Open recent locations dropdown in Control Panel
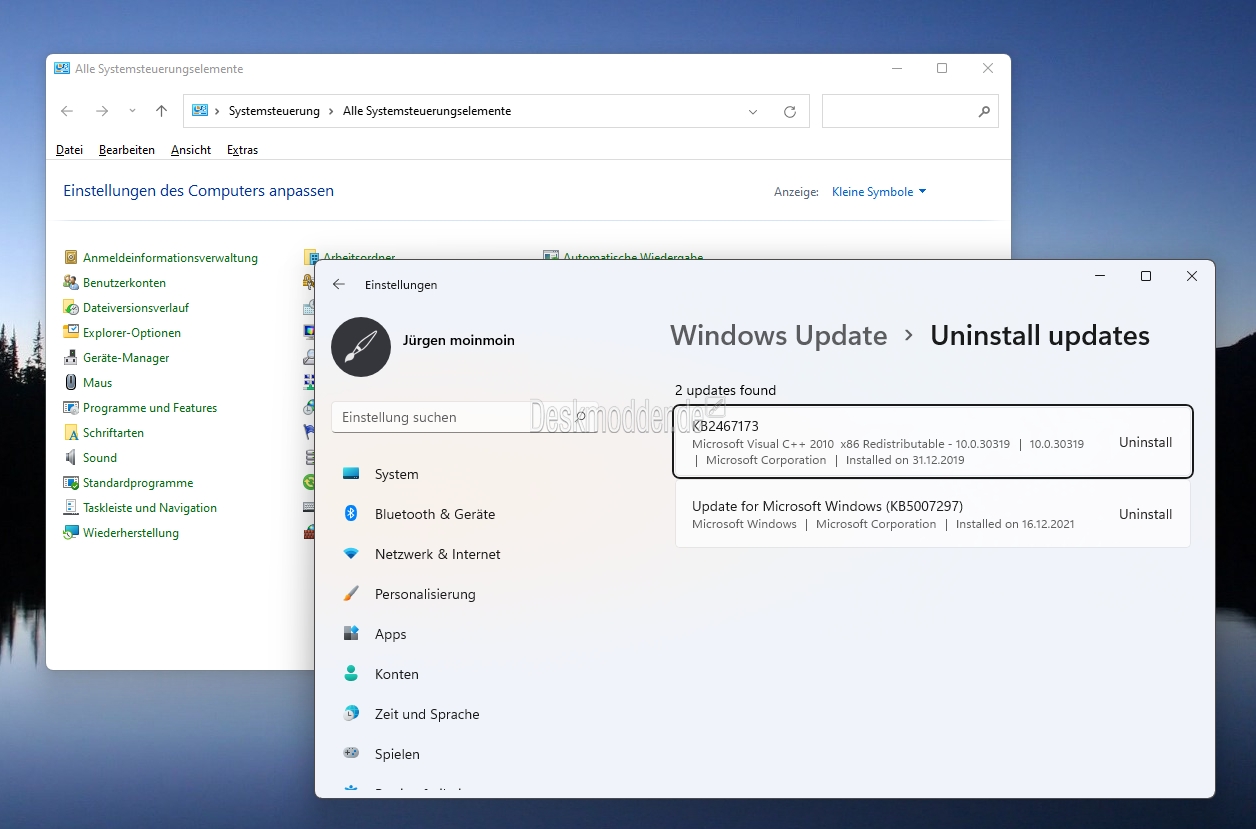Image resolution: width=1256 pixels, height=829 pixels. [132, 111]
